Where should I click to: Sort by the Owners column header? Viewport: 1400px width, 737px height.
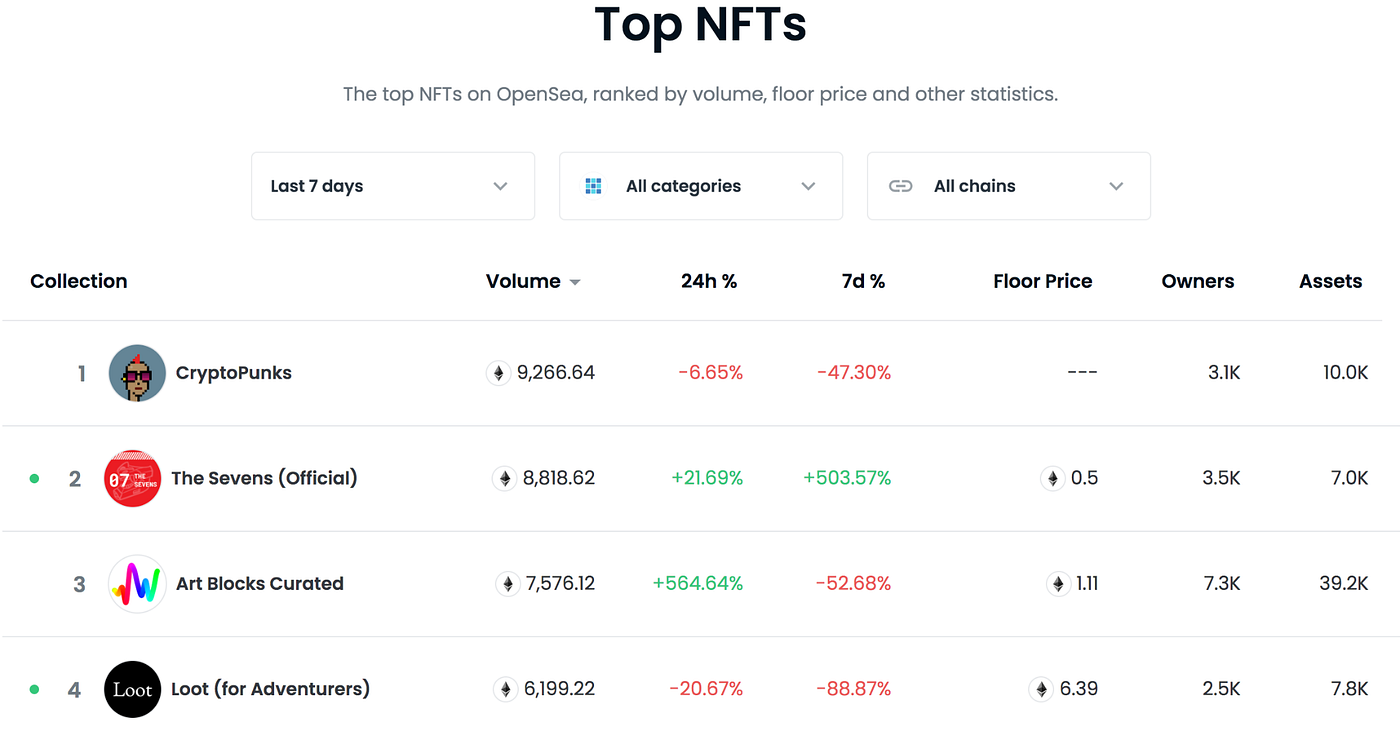[1198, 282]
